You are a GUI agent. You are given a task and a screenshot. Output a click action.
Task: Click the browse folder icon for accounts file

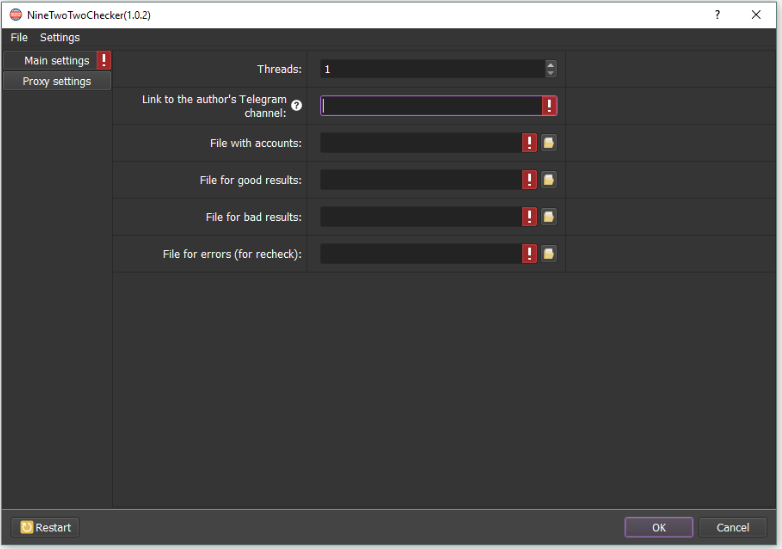click(x=548, y=143)
